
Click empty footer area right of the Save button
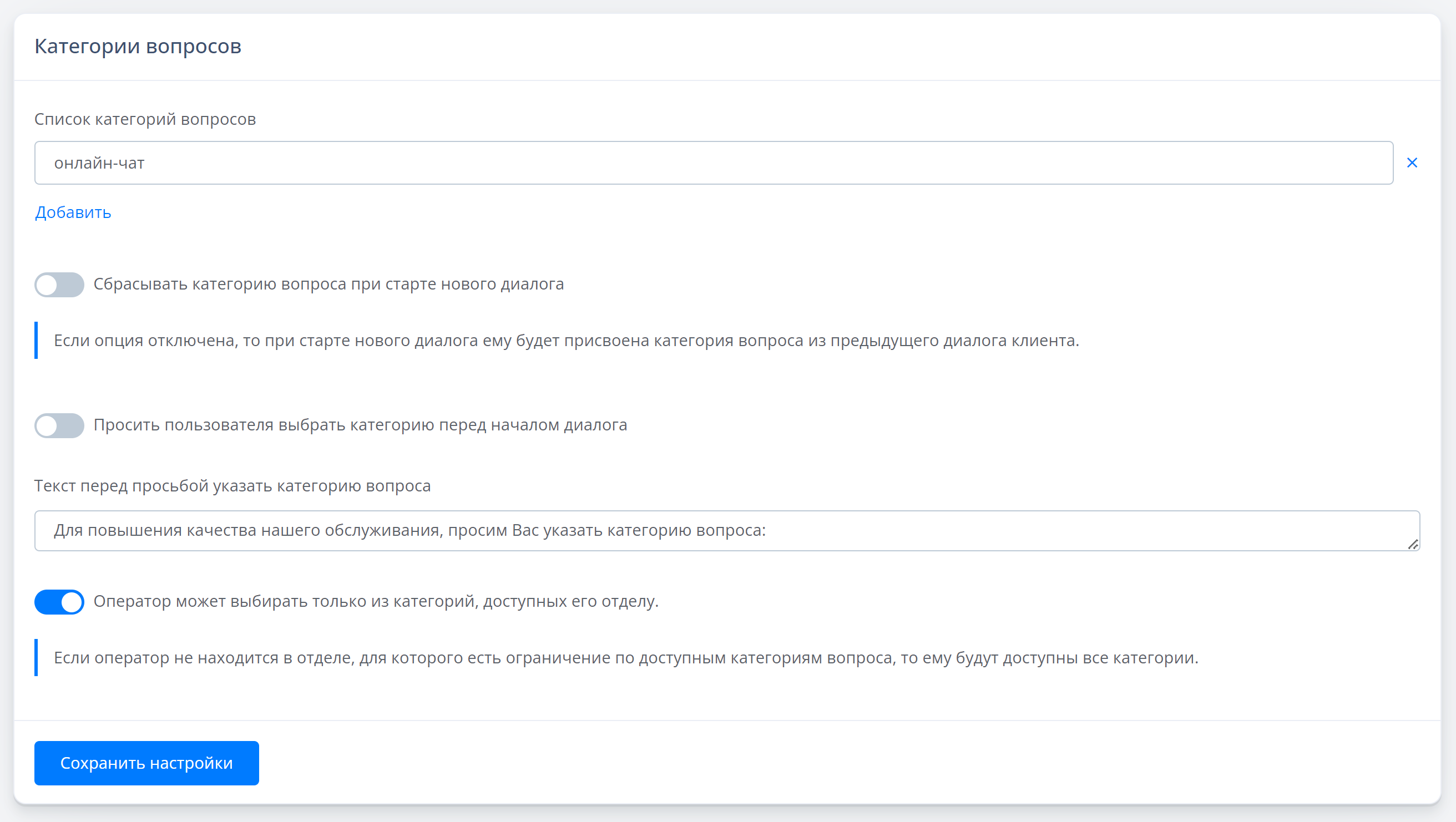[848, 763]
